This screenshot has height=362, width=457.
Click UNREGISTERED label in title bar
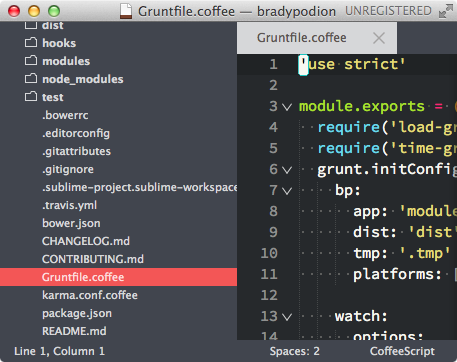click(x=388, y=11)
